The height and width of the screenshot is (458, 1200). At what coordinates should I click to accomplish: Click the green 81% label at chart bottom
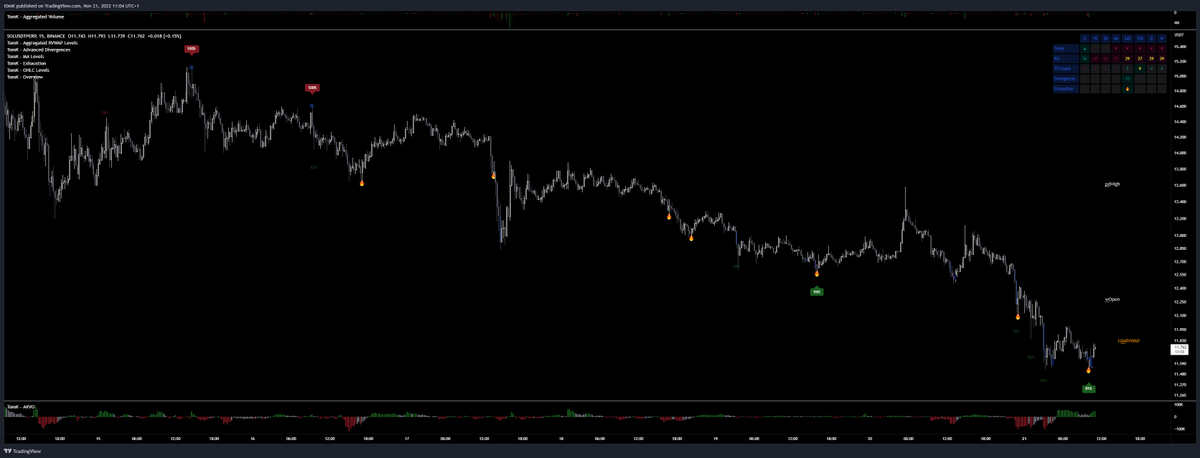[1088, 388]
